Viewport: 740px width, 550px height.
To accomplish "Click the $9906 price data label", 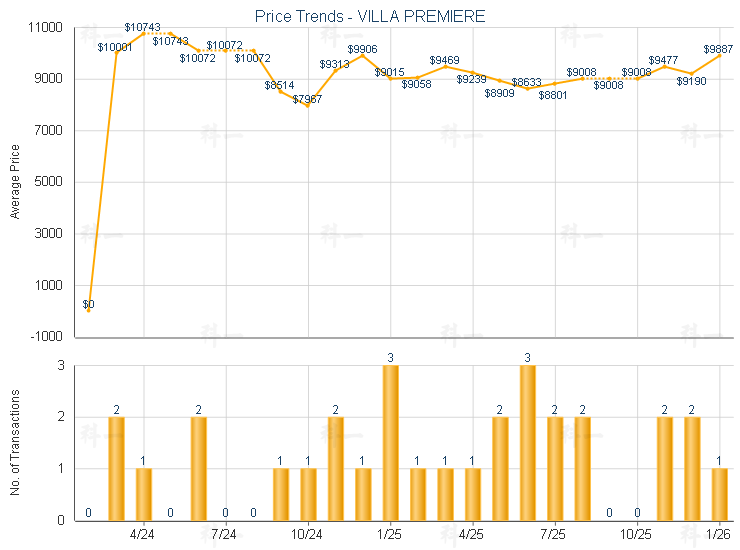I will [363, 49].
